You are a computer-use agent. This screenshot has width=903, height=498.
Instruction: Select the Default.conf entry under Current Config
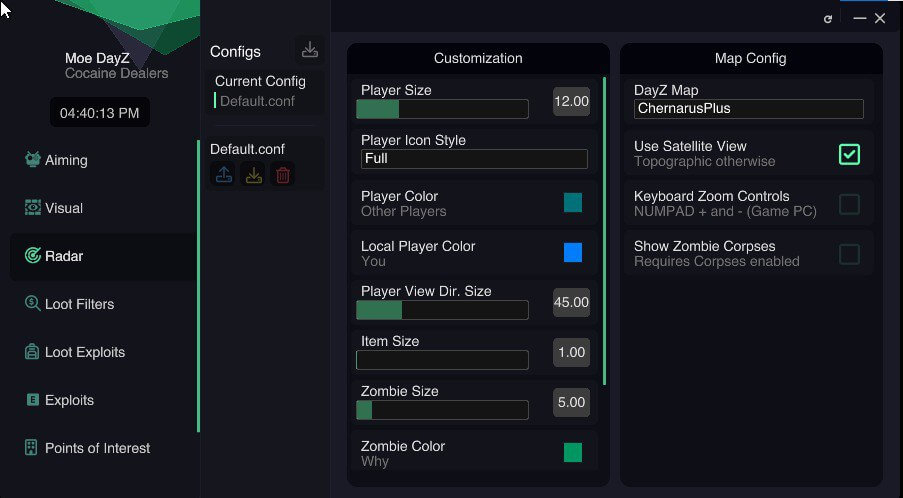[x=257, y=101]
